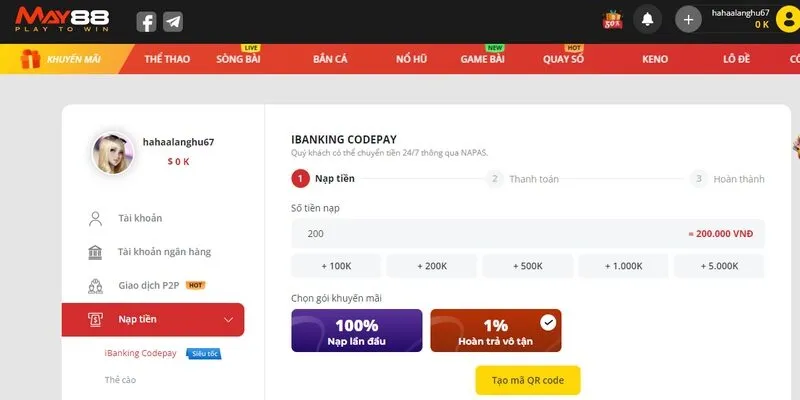The width and height of the screenshot is (800, 400).
Task: Open the gift box rewards icon
Action: click(x=613, y=19)
